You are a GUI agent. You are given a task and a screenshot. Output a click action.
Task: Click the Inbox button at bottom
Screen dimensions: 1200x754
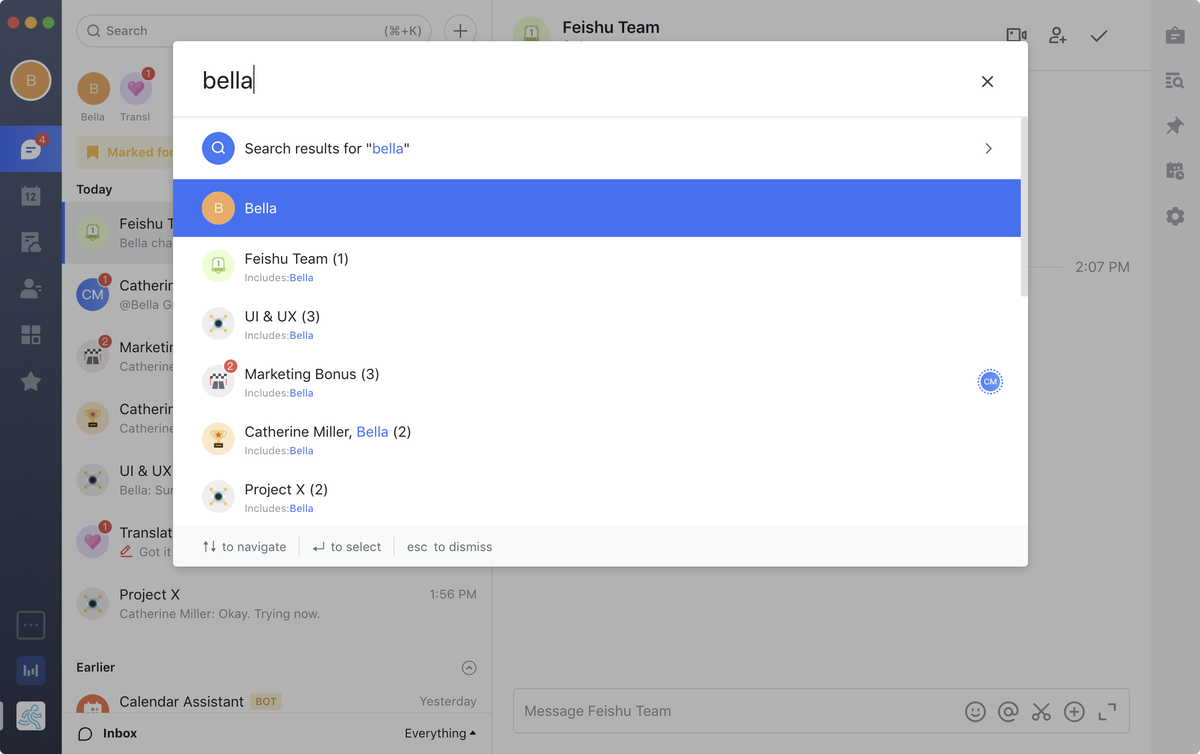[108, 733]
